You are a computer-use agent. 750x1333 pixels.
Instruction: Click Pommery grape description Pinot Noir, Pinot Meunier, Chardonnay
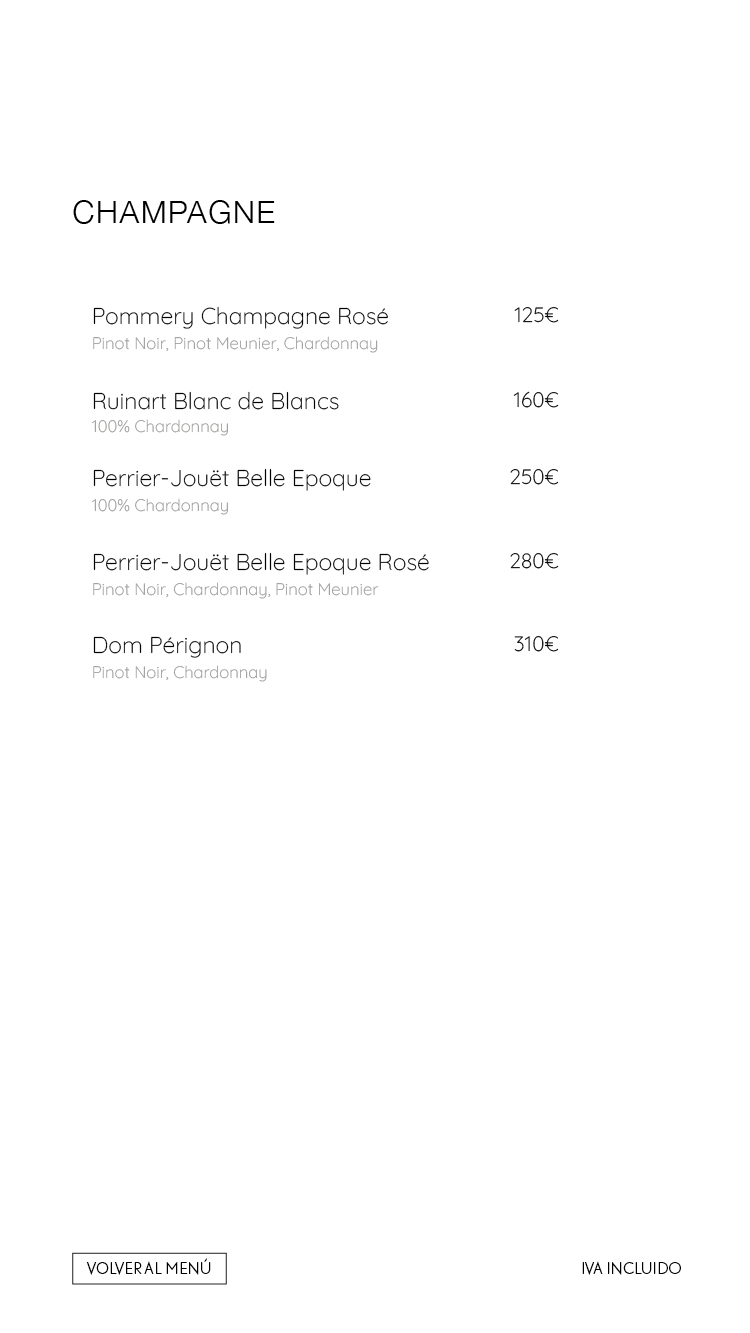235,343
